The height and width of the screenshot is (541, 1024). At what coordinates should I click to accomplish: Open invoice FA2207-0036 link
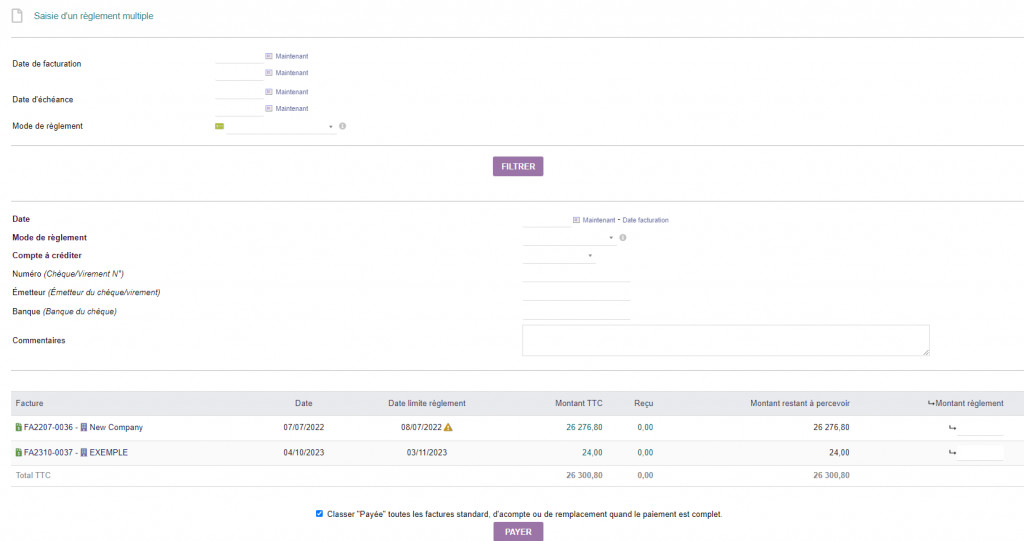pyautogui.click(x=48, y=427)
